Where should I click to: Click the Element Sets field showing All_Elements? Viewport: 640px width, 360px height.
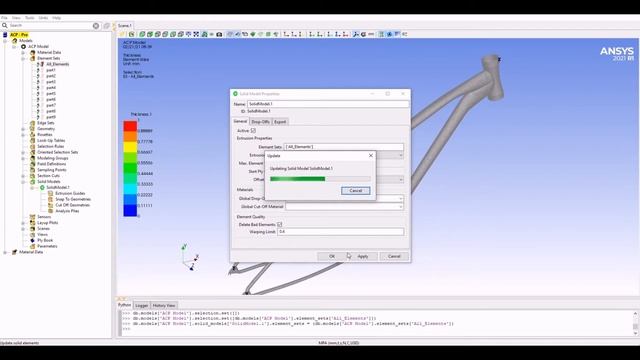[x=344, y=147]
